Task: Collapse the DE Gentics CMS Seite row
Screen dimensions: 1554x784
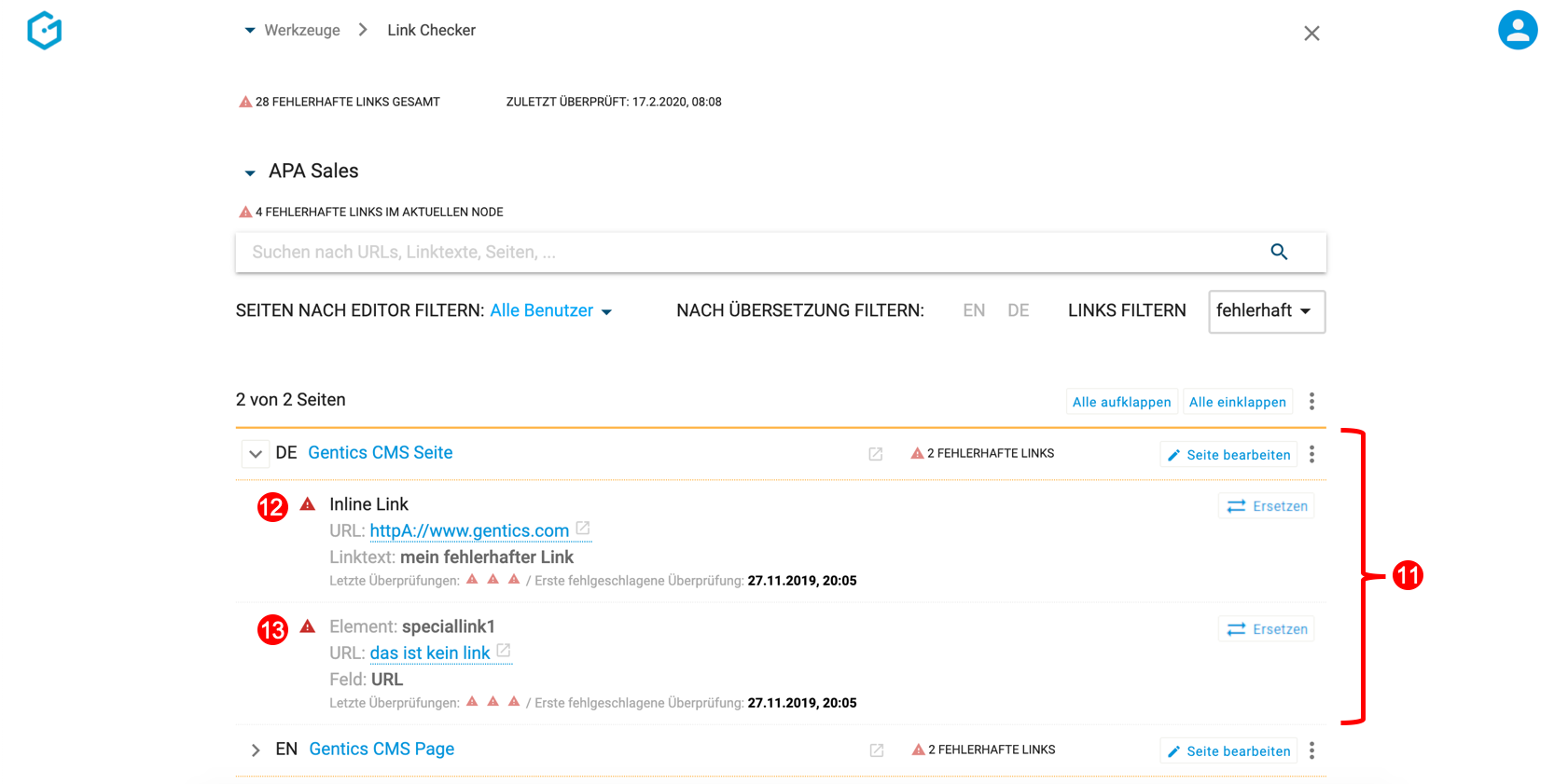Action: [256, 454]
